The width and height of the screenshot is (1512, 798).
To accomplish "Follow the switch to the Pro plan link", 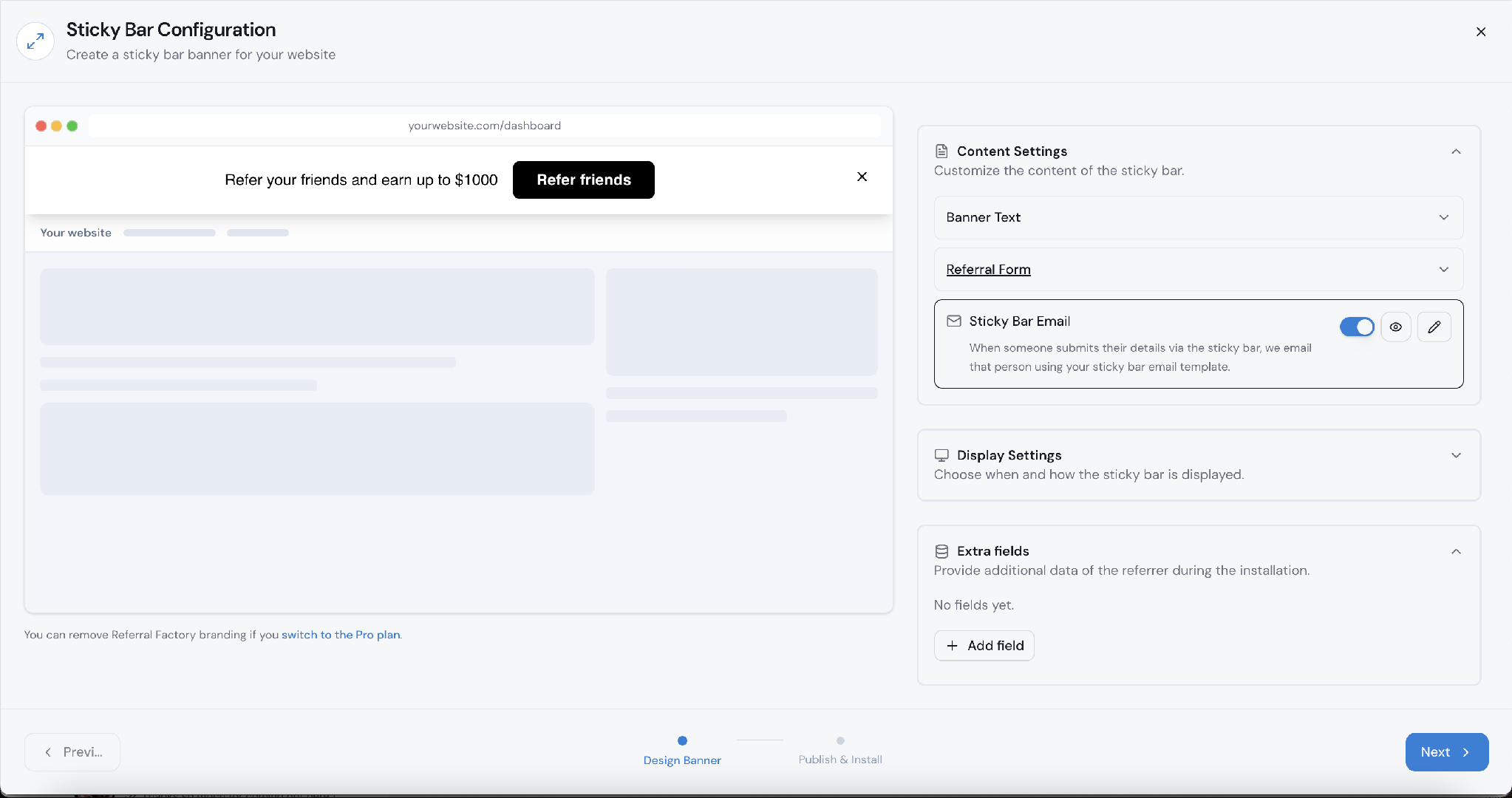I will click(x=341, y=635).
